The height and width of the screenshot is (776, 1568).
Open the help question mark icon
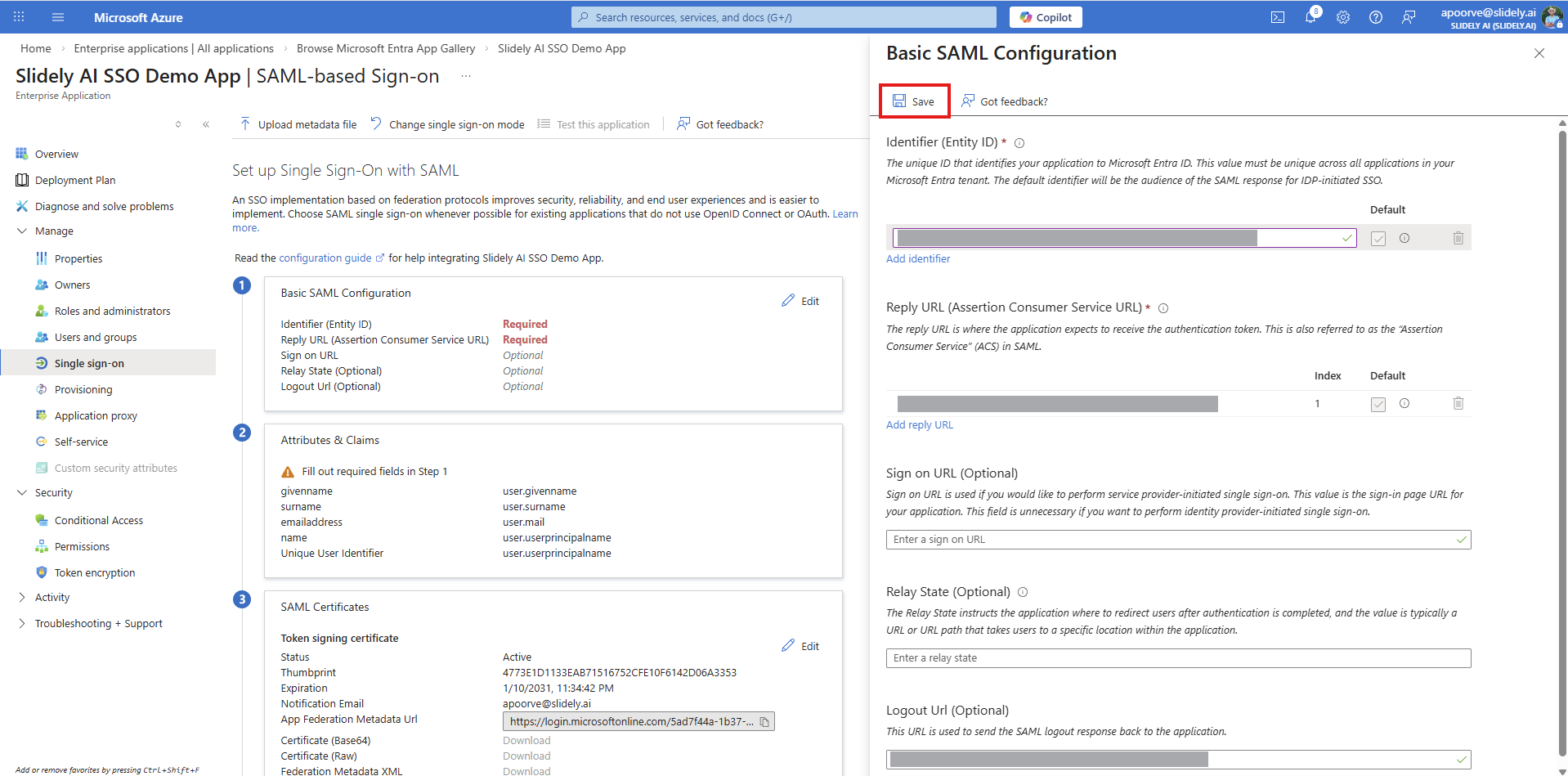pyautogui.click(x=1376, y=17)
